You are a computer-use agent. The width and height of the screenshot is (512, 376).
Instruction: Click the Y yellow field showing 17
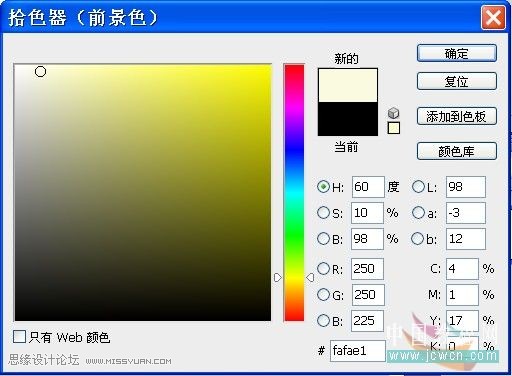click(x=462, y=321)
